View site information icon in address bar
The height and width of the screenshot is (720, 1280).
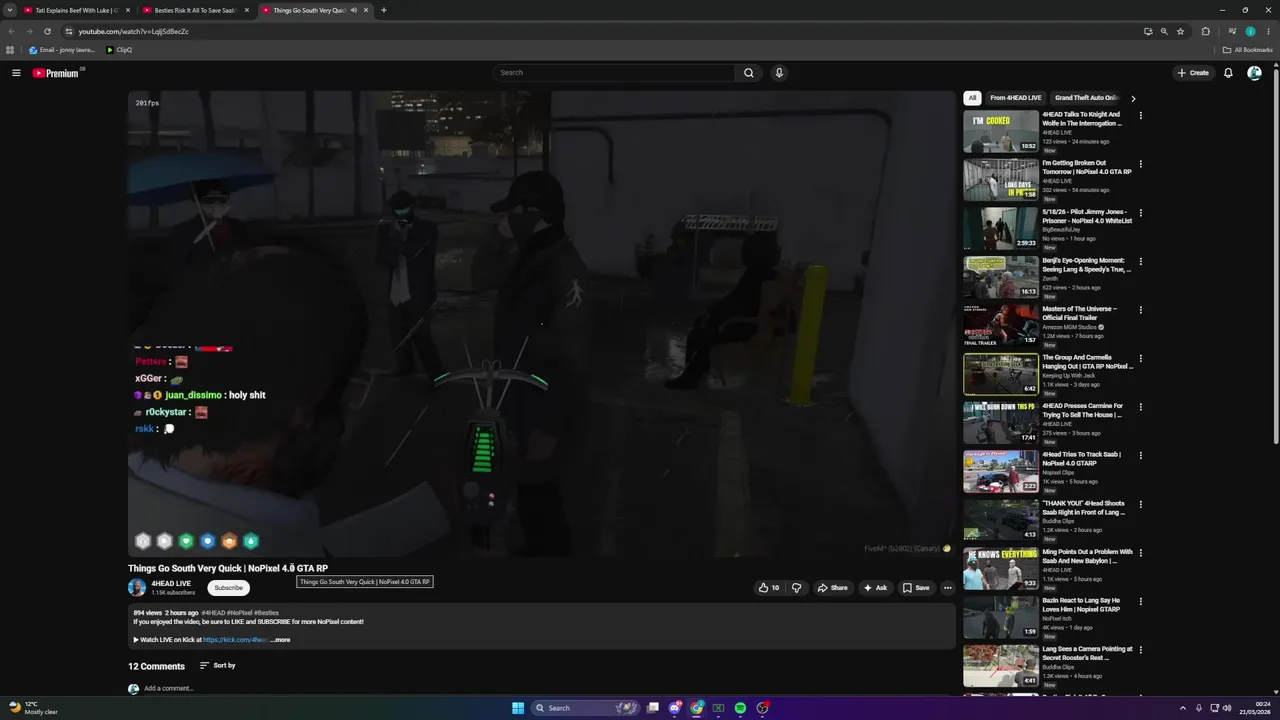(x=68, y=31)
